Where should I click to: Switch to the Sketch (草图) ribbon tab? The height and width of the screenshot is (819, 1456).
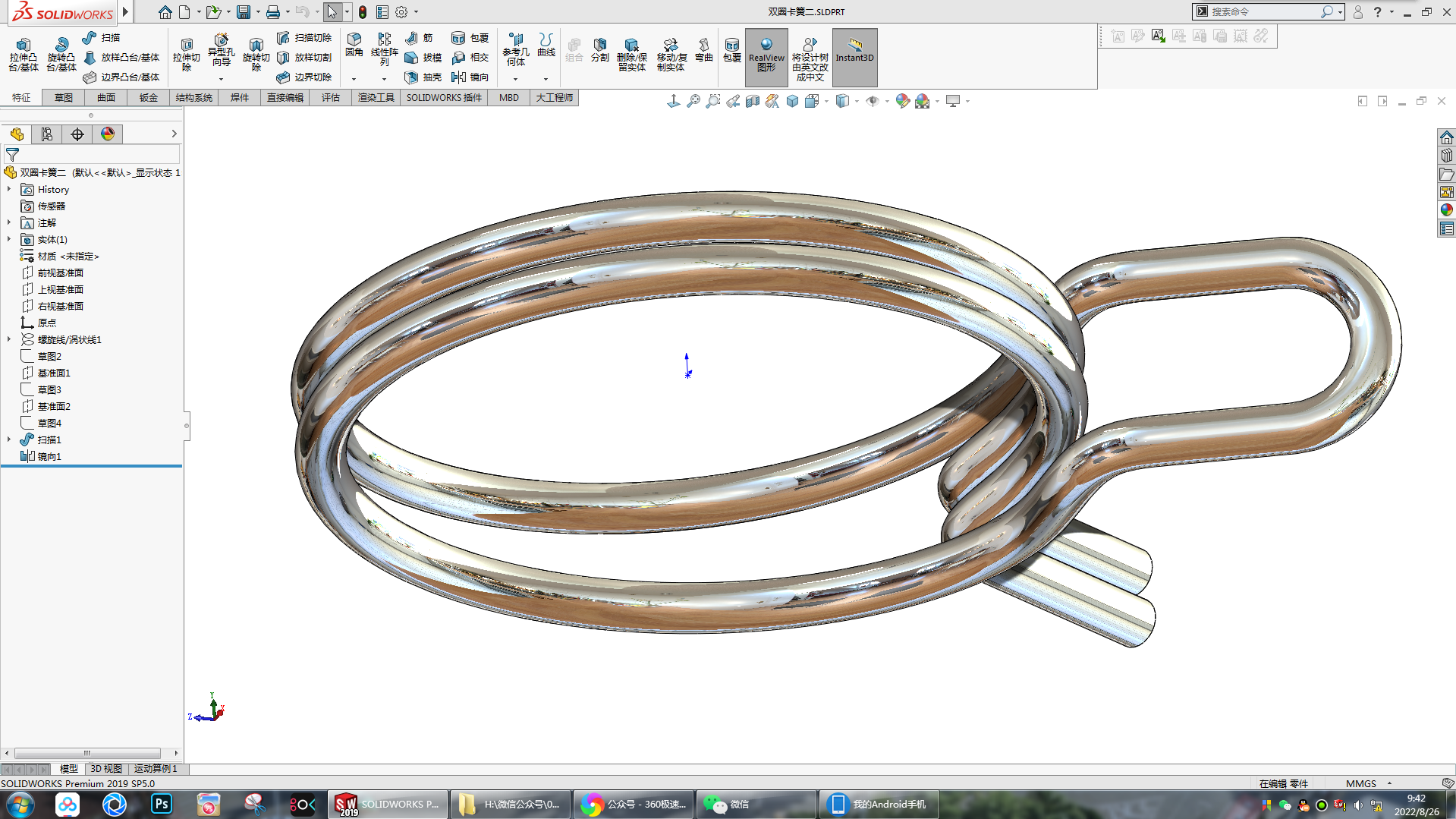tap(64, 98)
